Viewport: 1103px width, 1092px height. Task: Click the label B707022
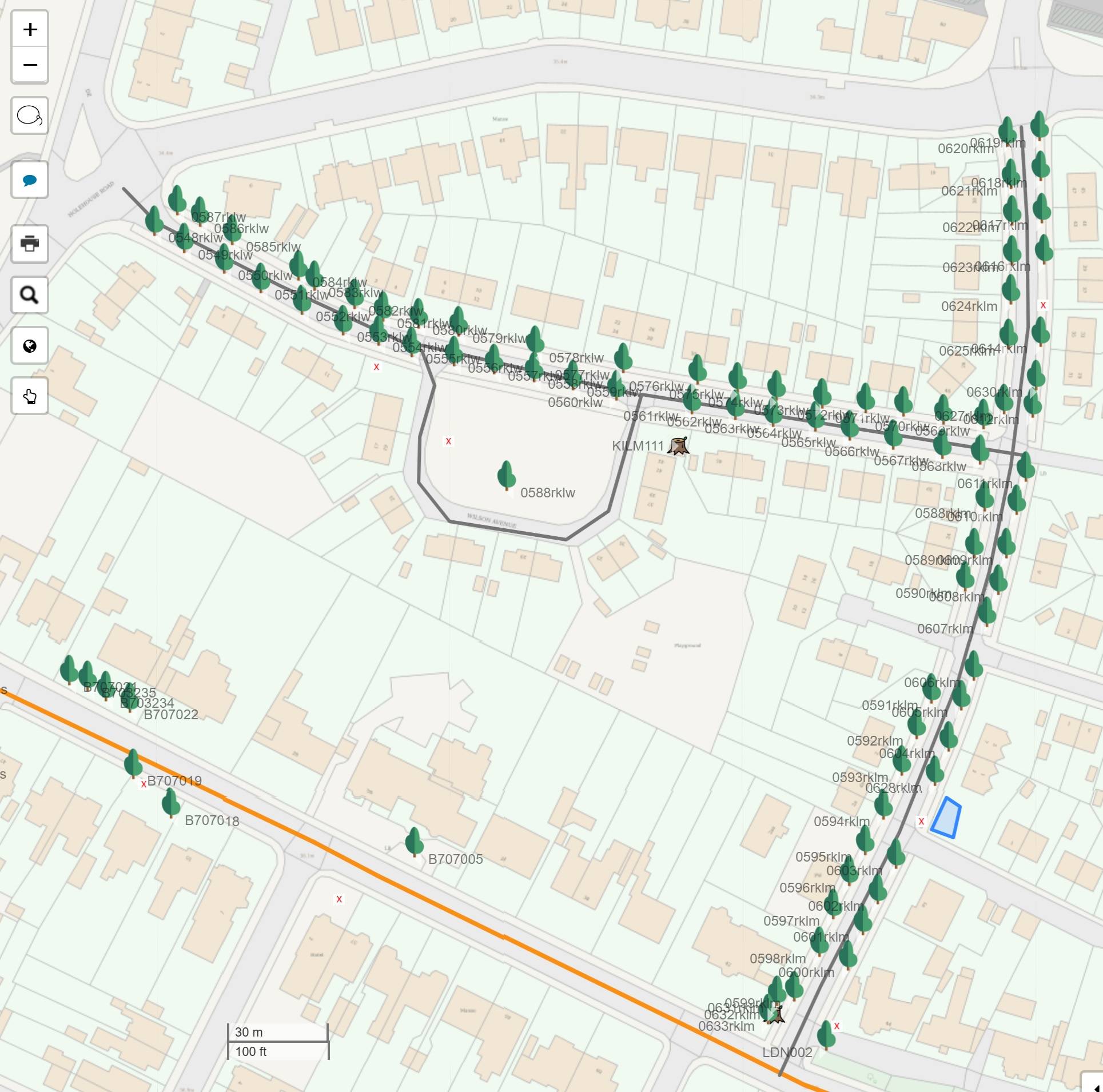click(x=171, y=715)
